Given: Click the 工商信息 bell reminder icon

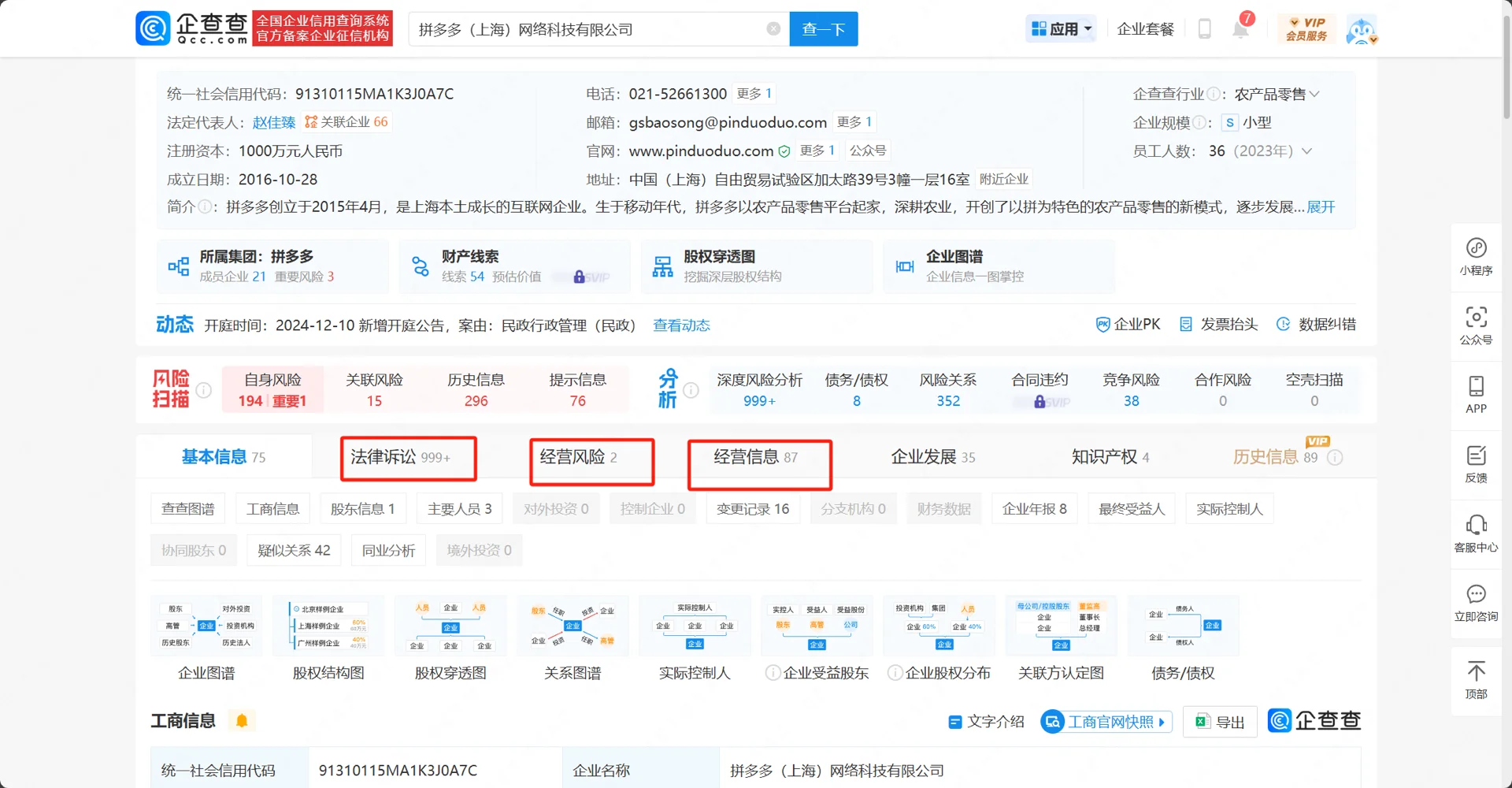Looking at the screenshot, I should click(242, 721).
